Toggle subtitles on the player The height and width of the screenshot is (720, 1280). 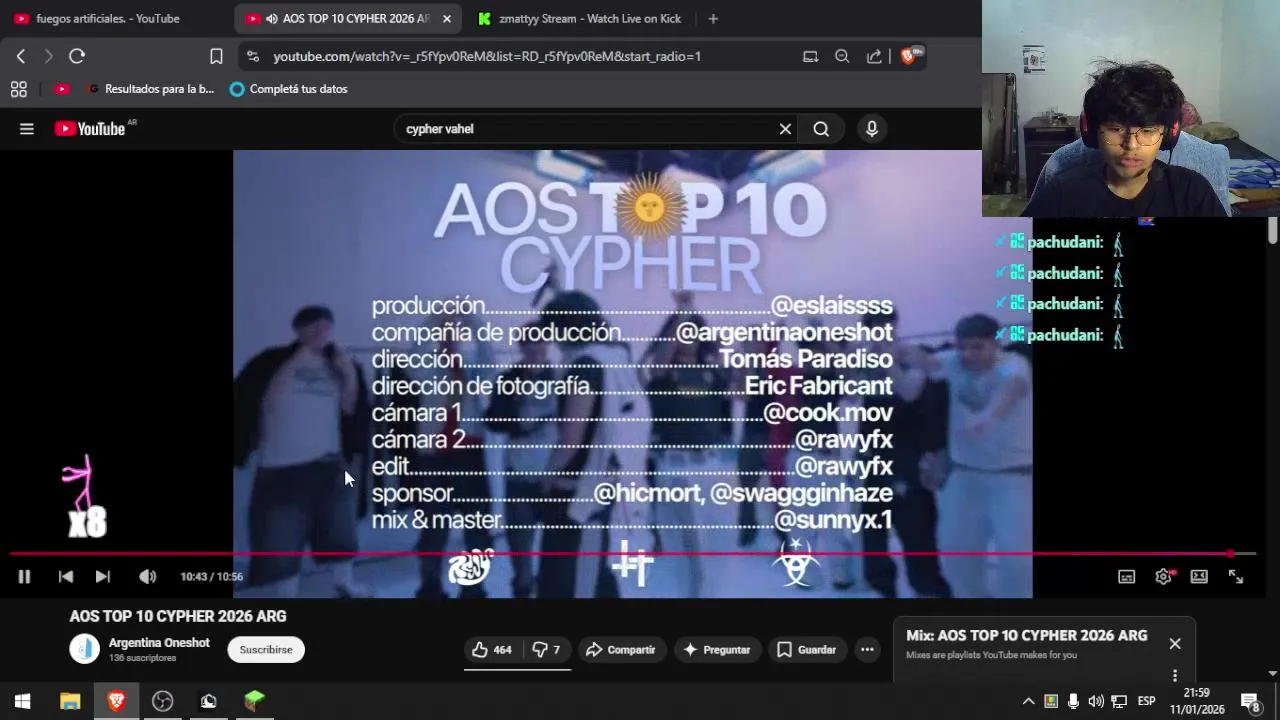pos(1126,576)
